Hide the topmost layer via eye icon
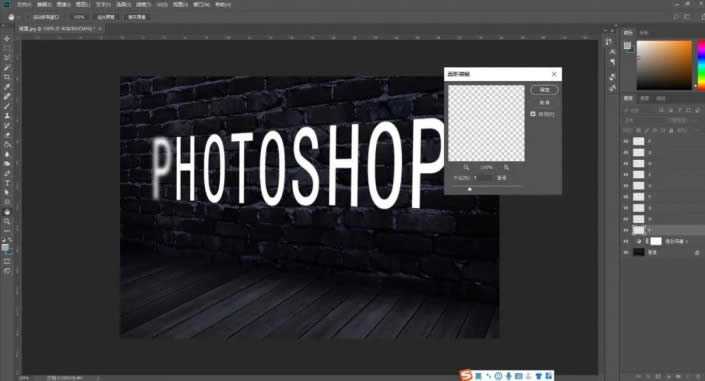 (x=626, y=141)
